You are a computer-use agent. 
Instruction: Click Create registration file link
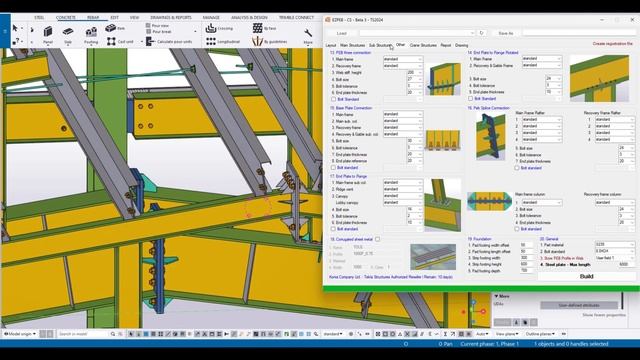613,43
